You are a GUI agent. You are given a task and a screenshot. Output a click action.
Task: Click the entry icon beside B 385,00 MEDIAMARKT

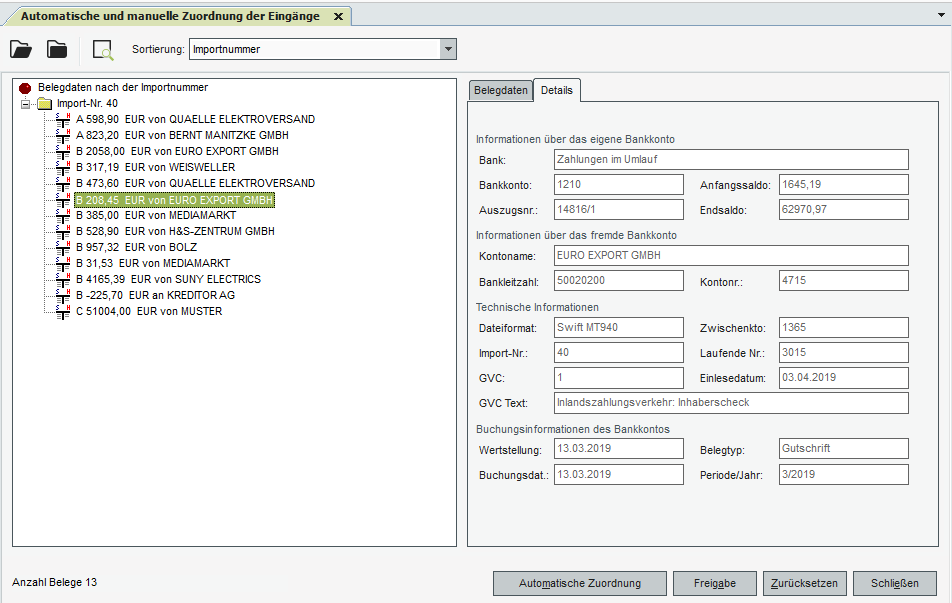(x=63, y=216)
